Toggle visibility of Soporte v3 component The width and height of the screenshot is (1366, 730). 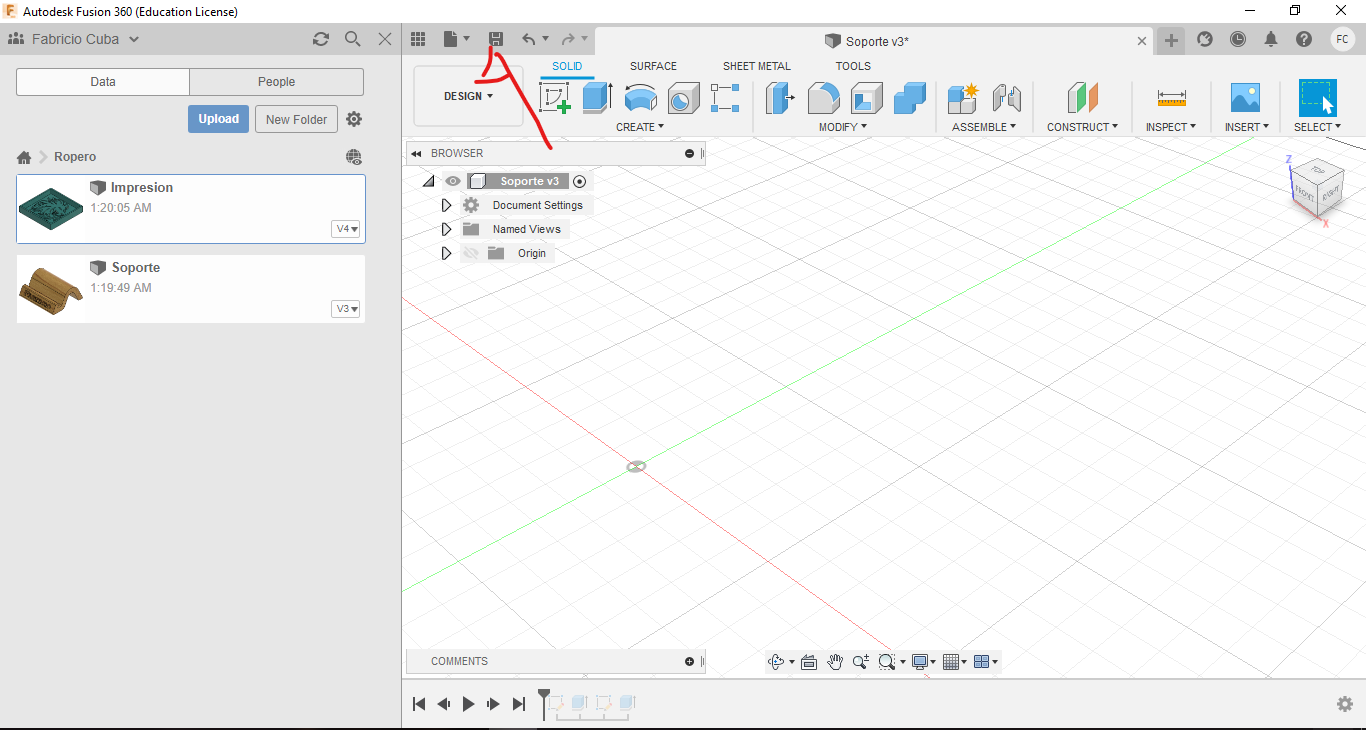tap(453, 181)
